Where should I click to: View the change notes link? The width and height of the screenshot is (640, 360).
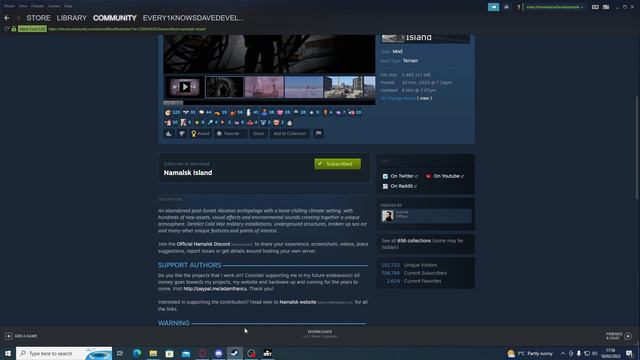point(424,98)
